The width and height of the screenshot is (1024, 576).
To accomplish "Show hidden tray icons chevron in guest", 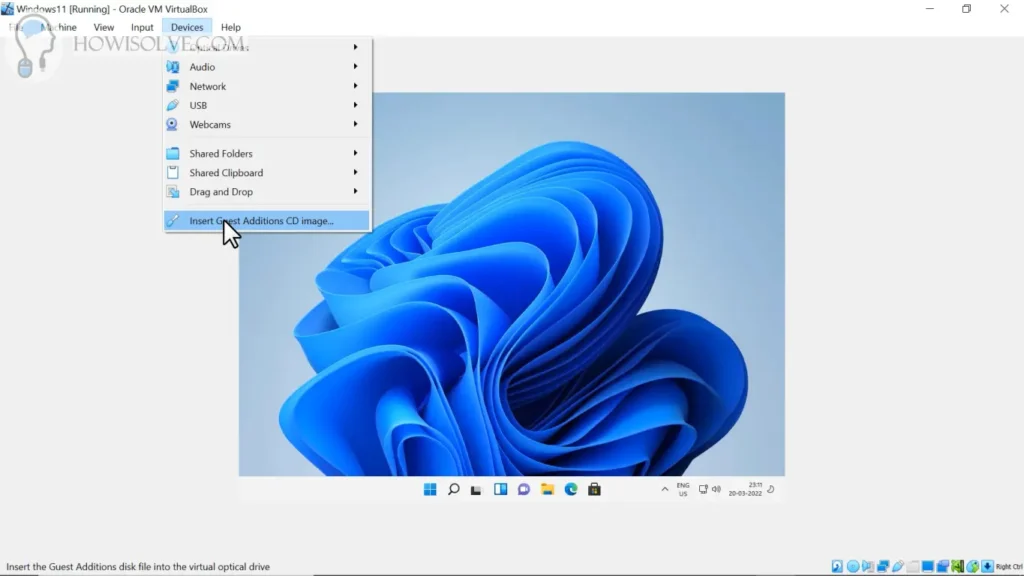I will [x=665, y=489].
